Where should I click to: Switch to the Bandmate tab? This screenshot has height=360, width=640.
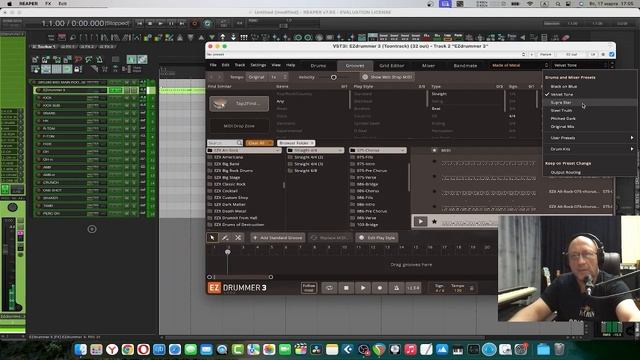(x=465, y=65)
